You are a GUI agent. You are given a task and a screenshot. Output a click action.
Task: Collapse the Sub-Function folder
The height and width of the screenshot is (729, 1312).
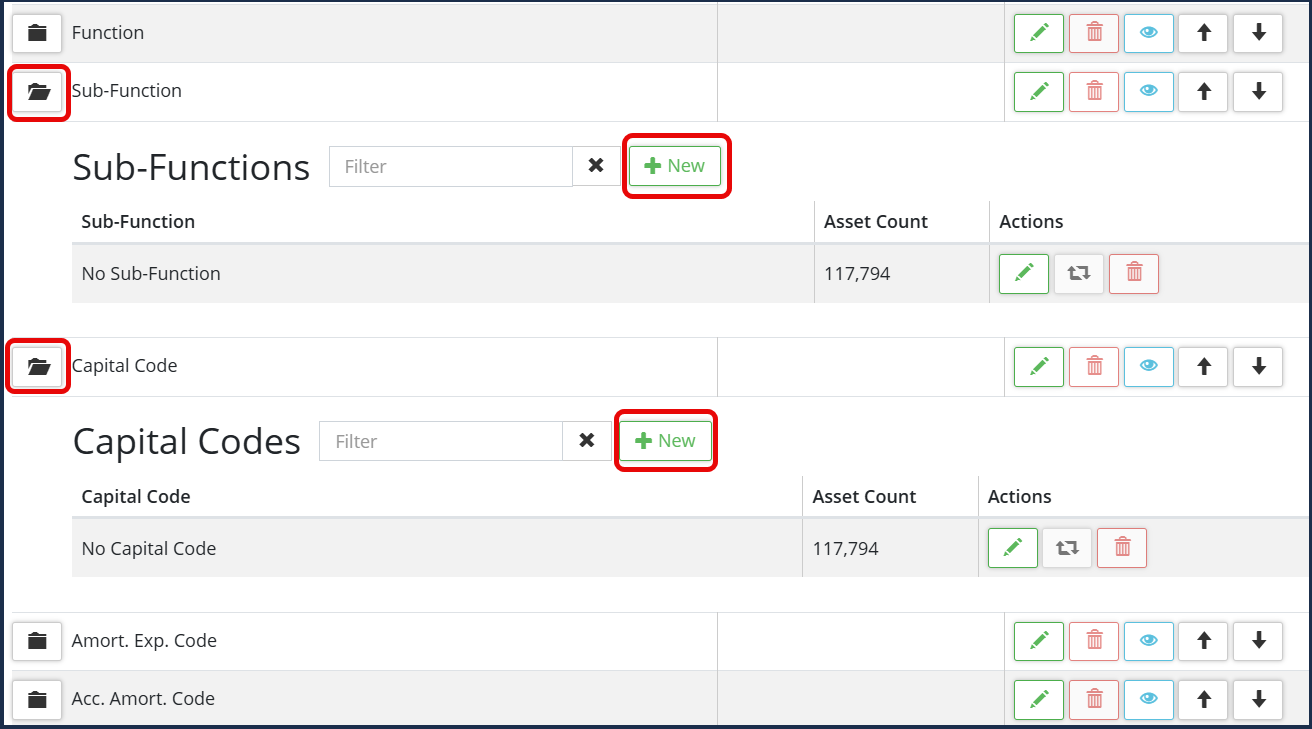pyautogui.click(x=38, y=92)
